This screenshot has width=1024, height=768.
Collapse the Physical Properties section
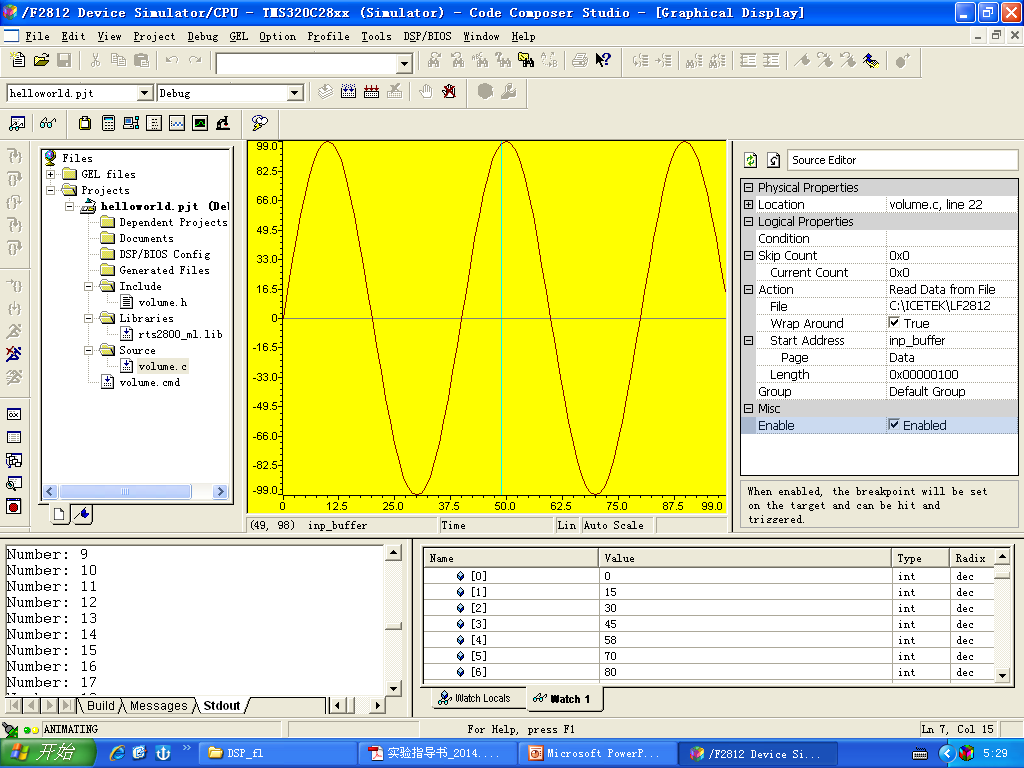click(x=748, y=187)
